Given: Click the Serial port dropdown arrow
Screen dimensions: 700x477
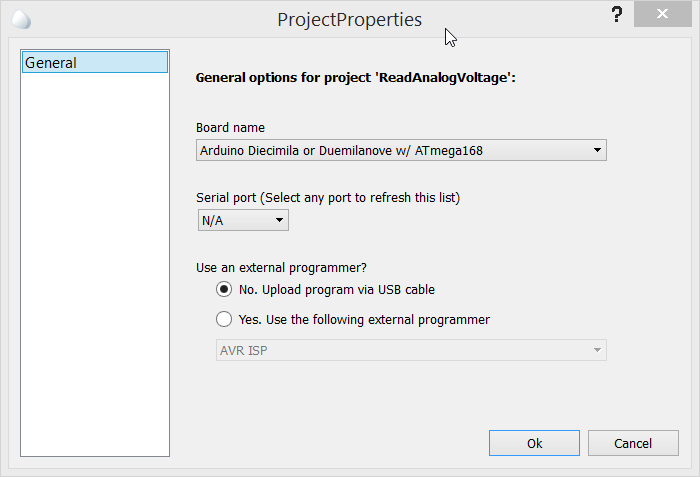Looking at the screenshot, I should click(279, 220).
